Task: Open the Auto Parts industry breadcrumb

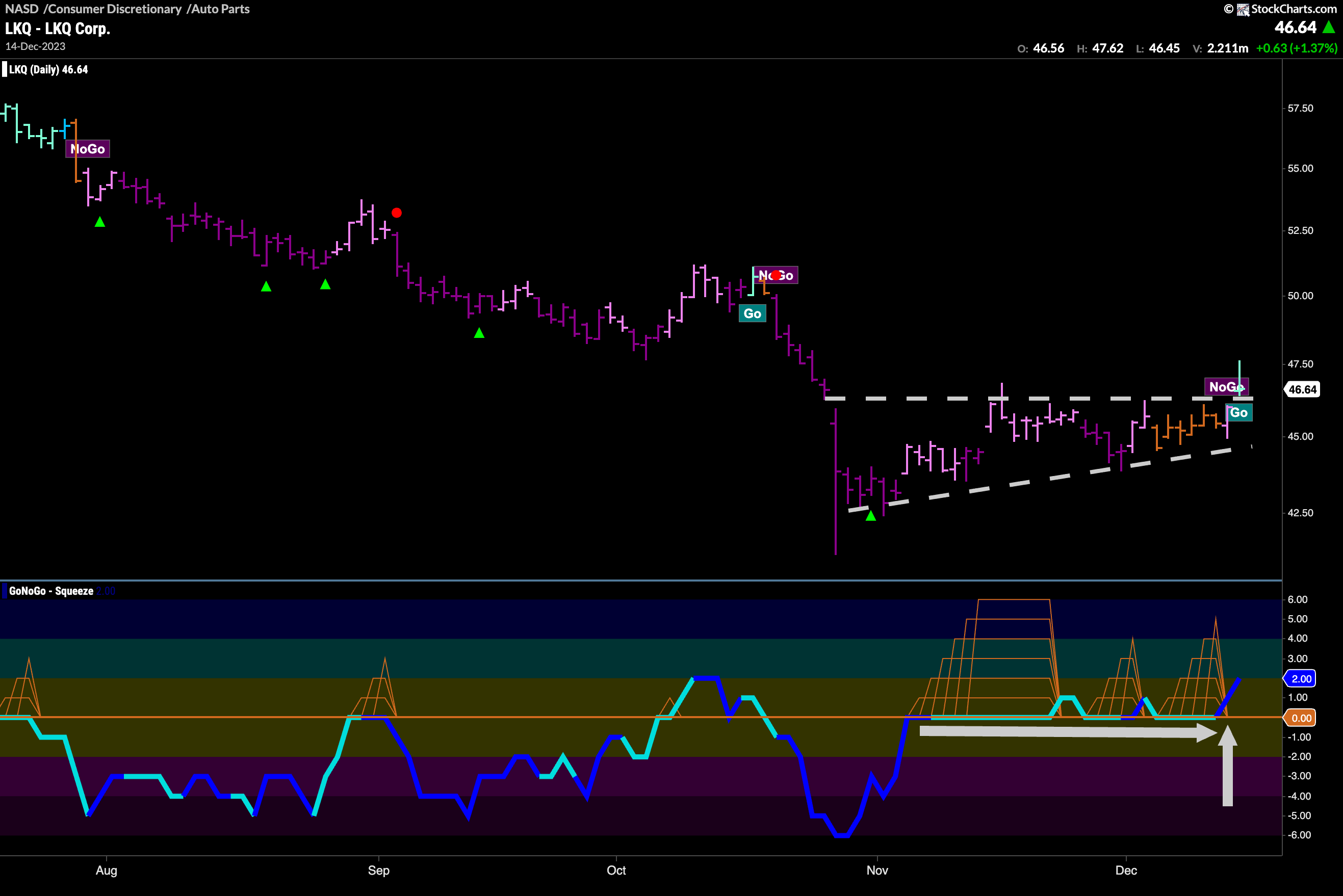Action: [218, 9]
